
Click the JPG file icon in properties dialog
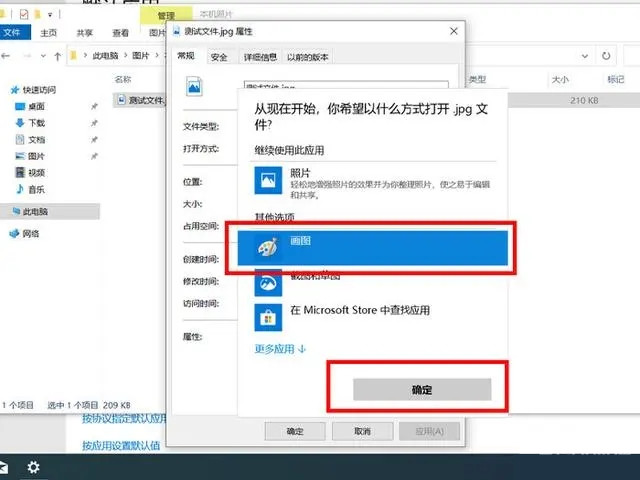point(194,86)
